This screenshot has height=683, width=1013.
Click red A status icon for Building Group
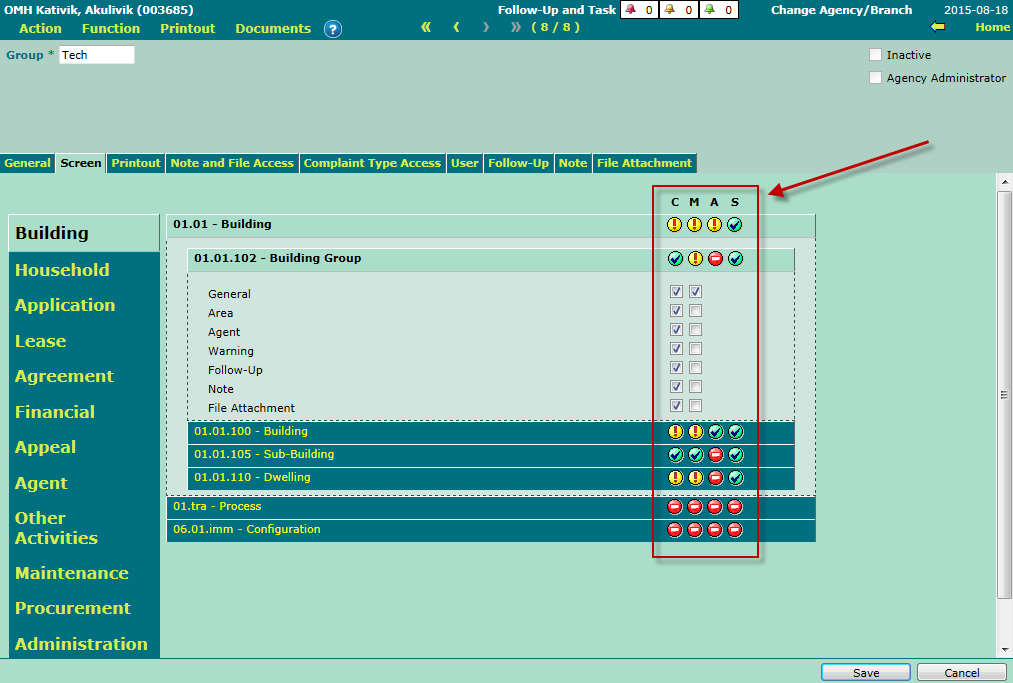point(715,259)
